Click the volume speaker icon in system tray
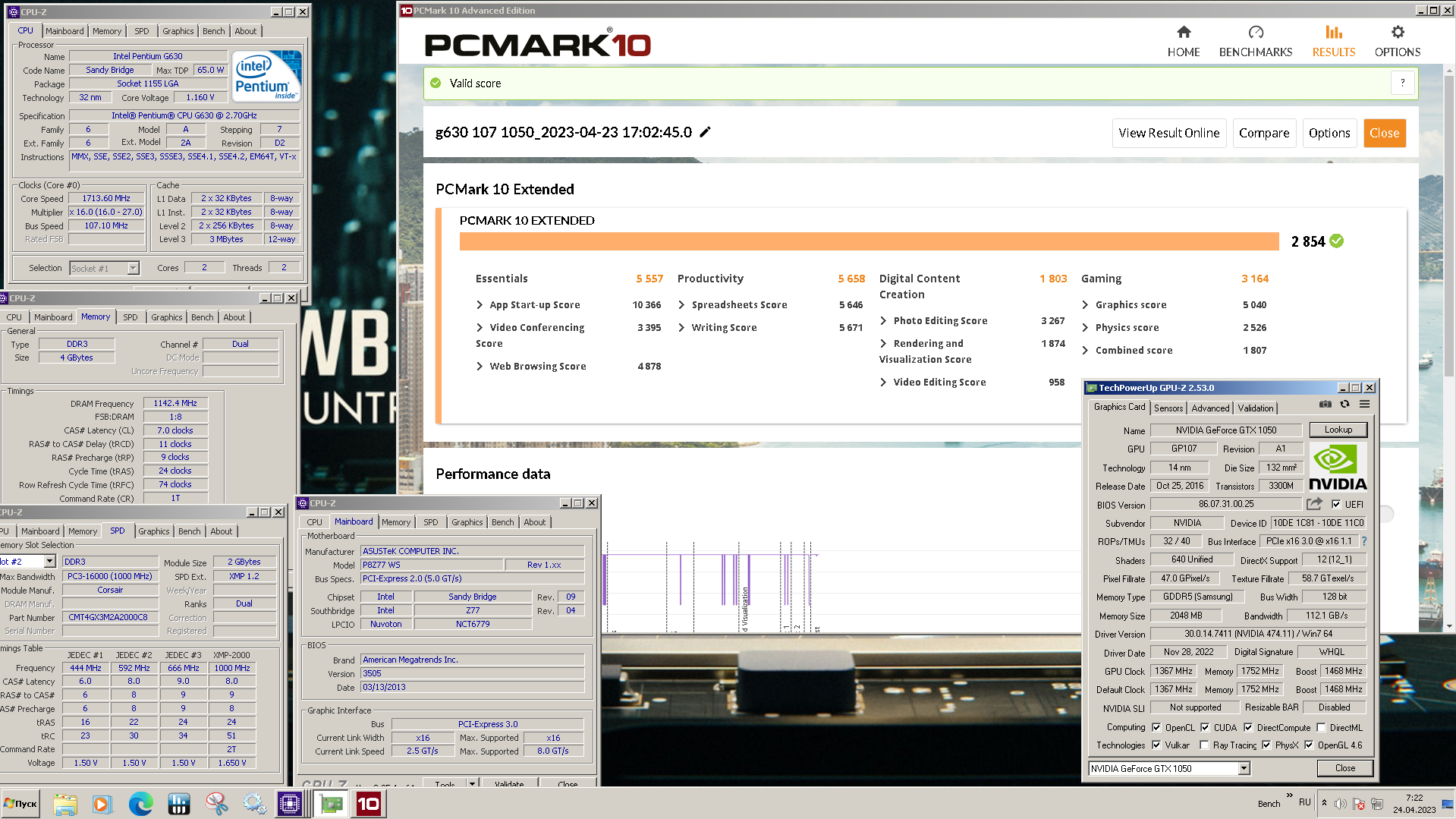 [x=1341, y=803]
